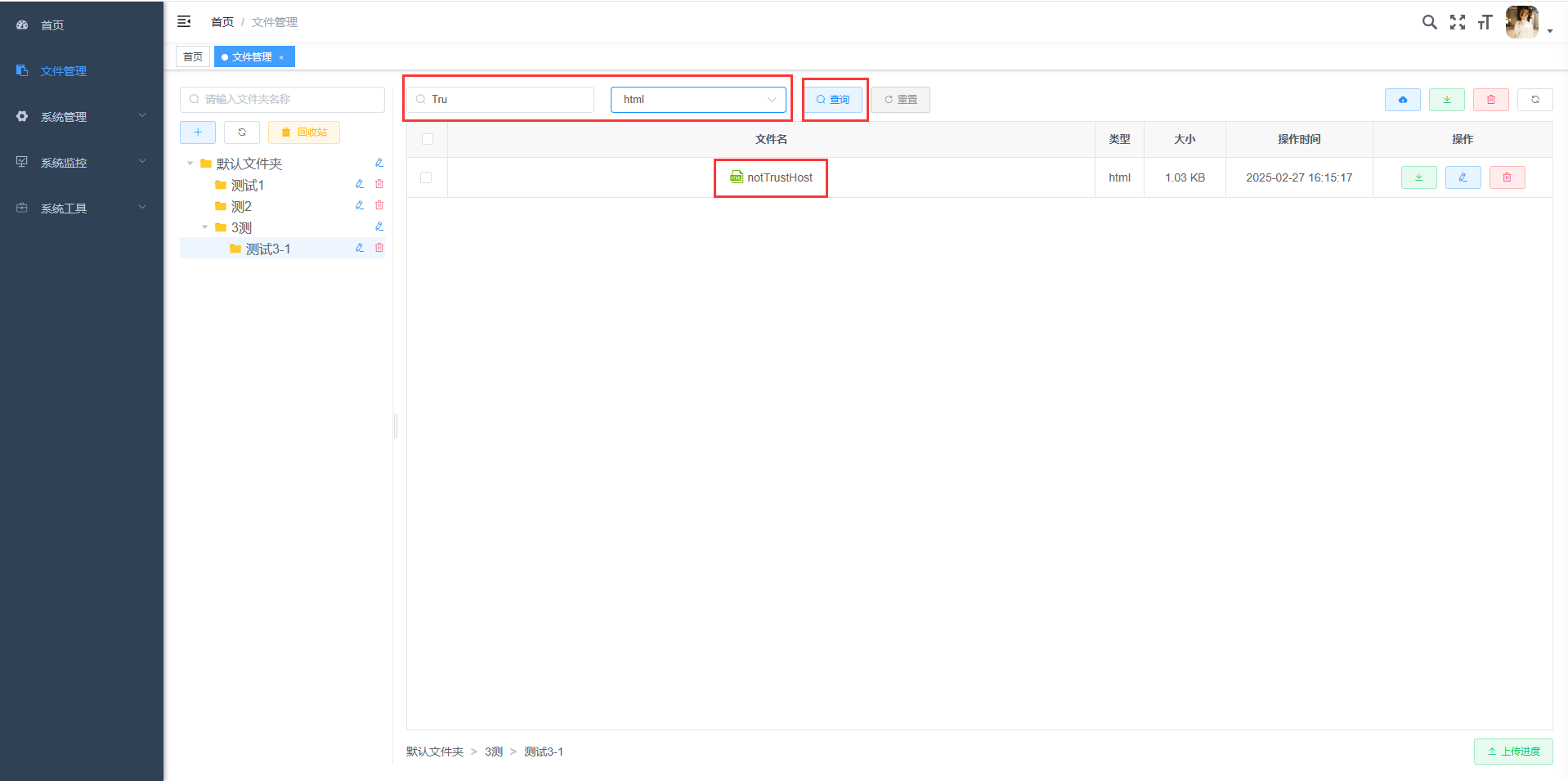The height and width of the screenshot is (781, 1568).
Task: Open the 上传进度 upload progress panel
Action: [1513, 752]
